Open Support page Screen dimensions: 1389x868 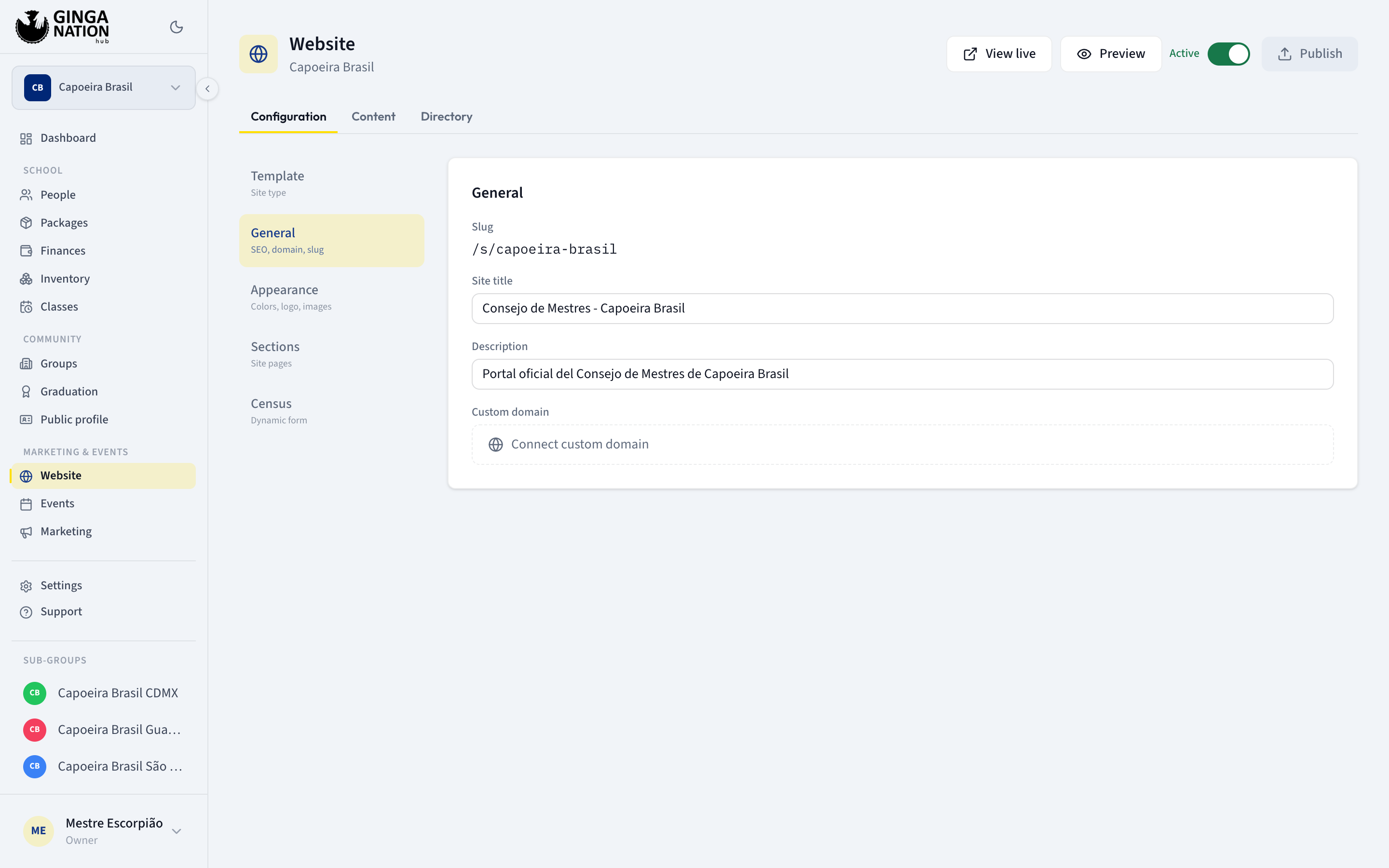[x=103, y=612]
